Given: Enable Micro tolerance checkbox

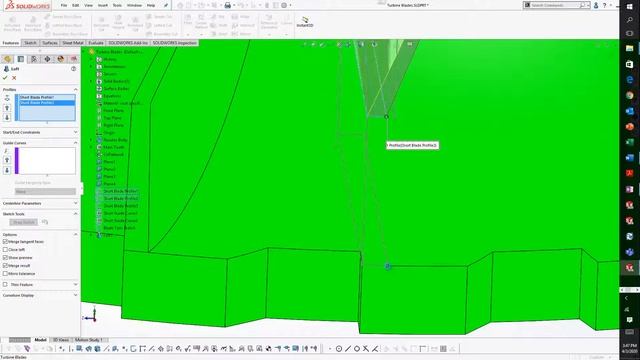Looking at the screenshot, I should click(5, 273).
